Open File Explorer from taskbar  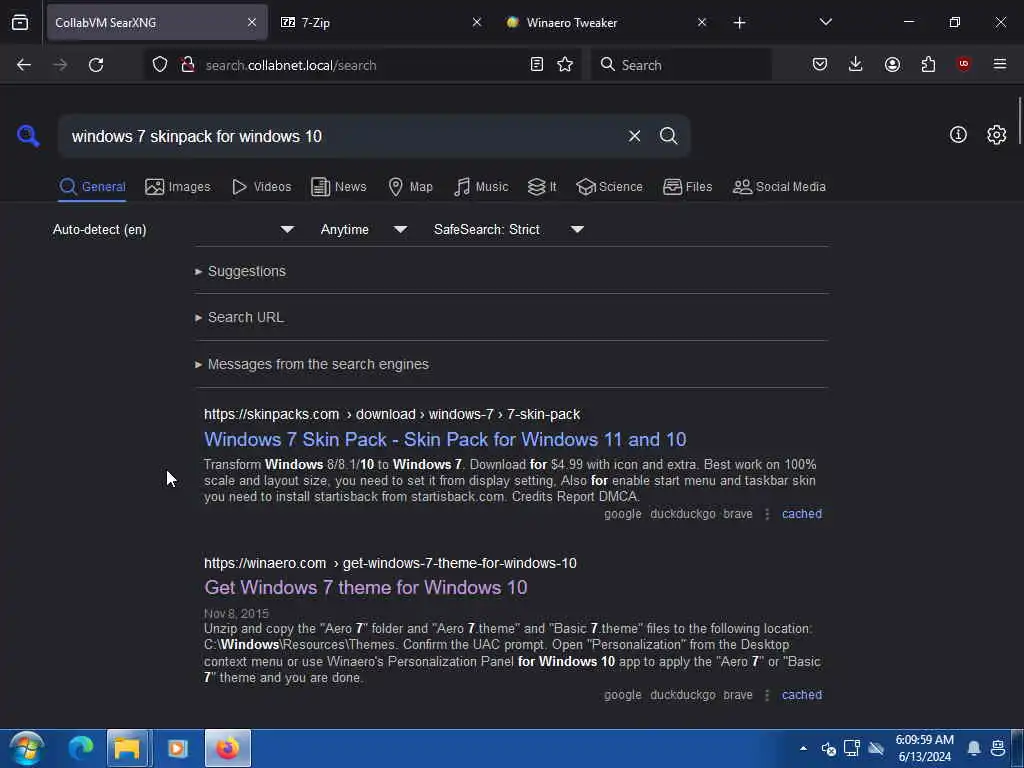point(128,748)
